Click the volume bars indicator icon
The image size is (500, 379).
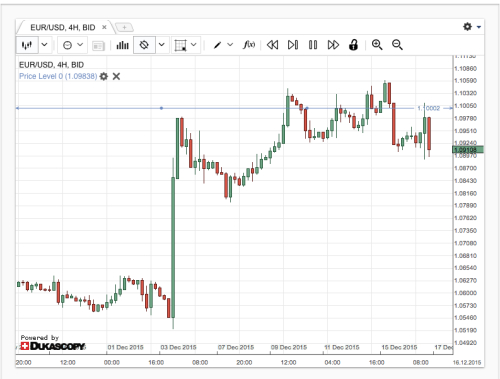coord(122,45)
